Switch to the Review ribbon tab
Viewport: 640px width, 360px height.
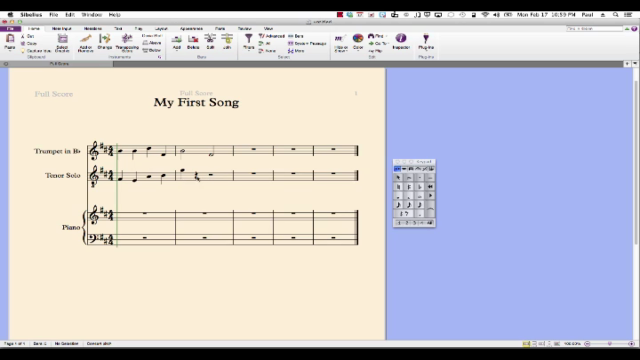244,29
